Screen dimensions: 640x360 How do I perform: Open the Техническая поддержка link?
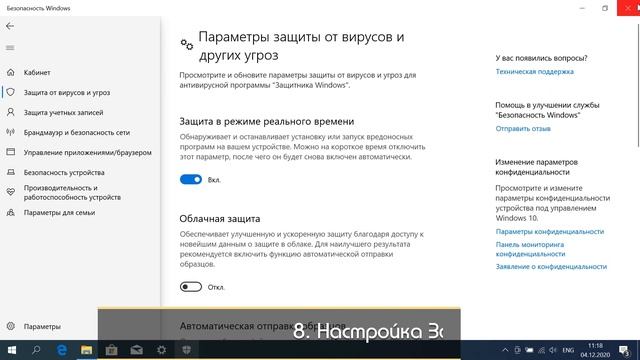(535, 71)
